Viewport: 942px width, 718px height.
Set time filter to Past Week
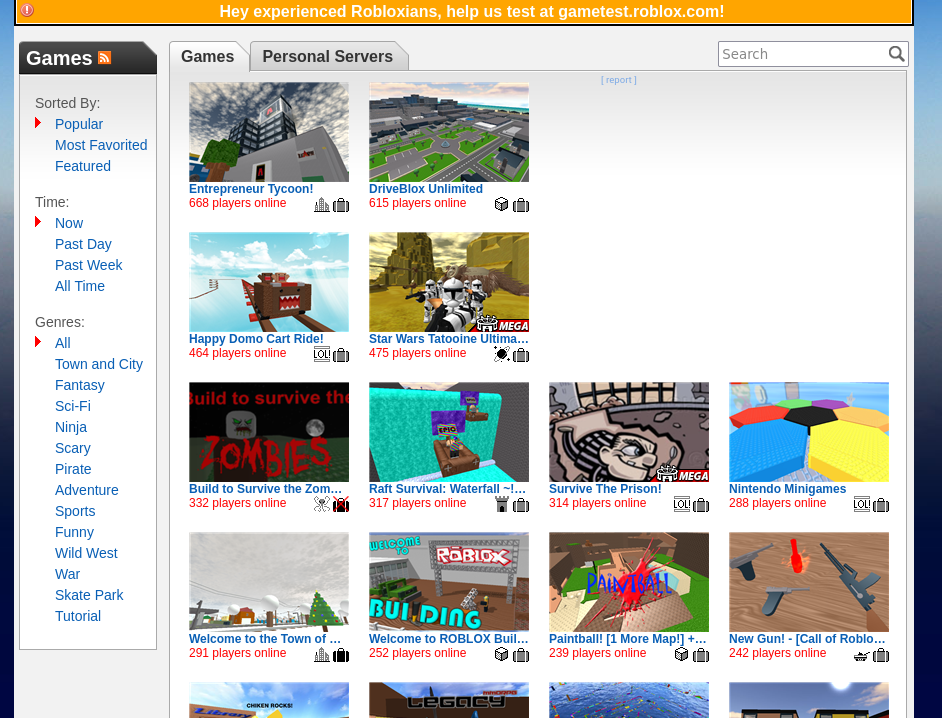pyautogui.click(x=89, y=265)
